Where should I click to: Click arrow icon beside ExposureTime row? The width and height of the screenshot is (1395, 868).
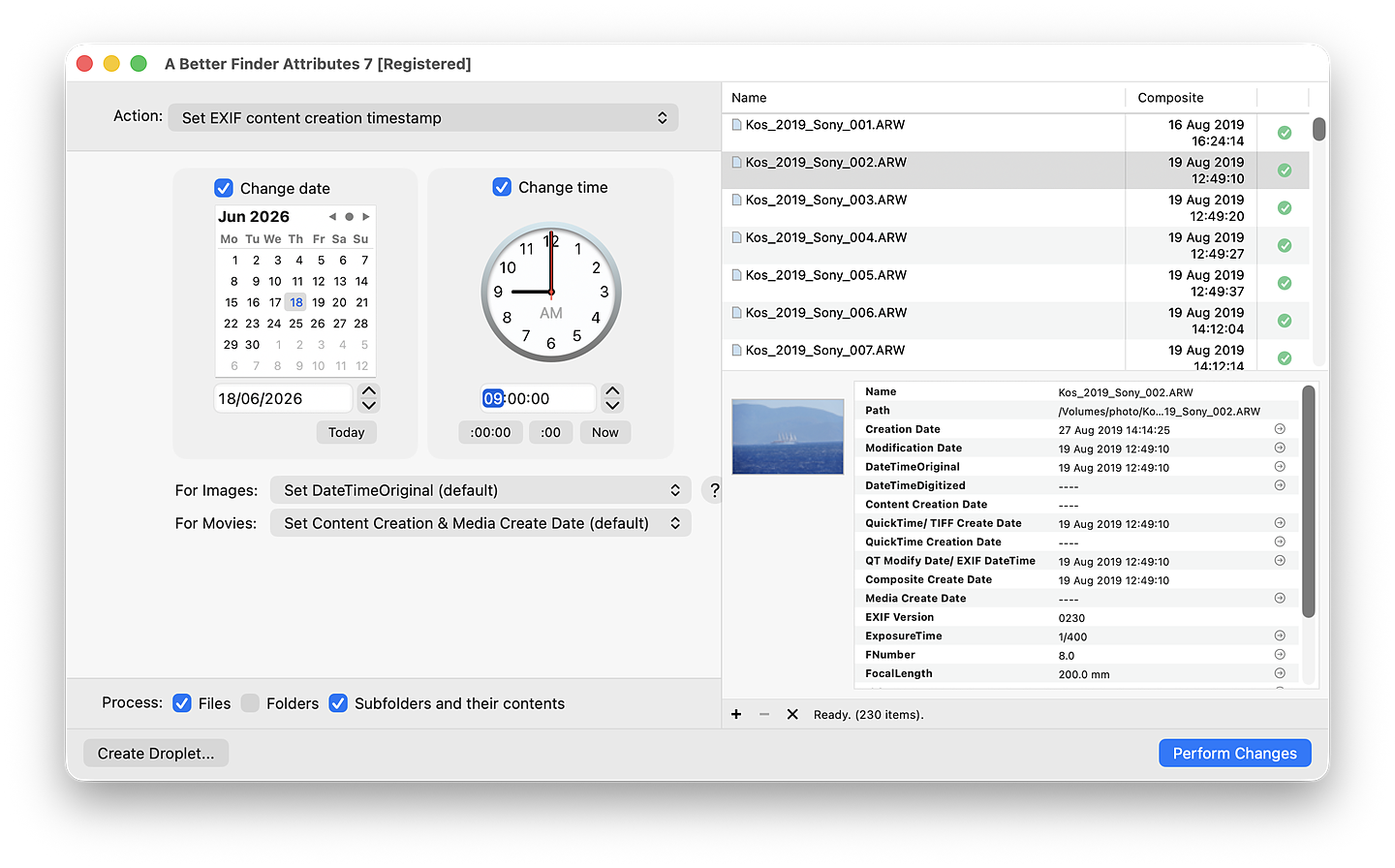pyautogui.click(x=1280, y=635)
